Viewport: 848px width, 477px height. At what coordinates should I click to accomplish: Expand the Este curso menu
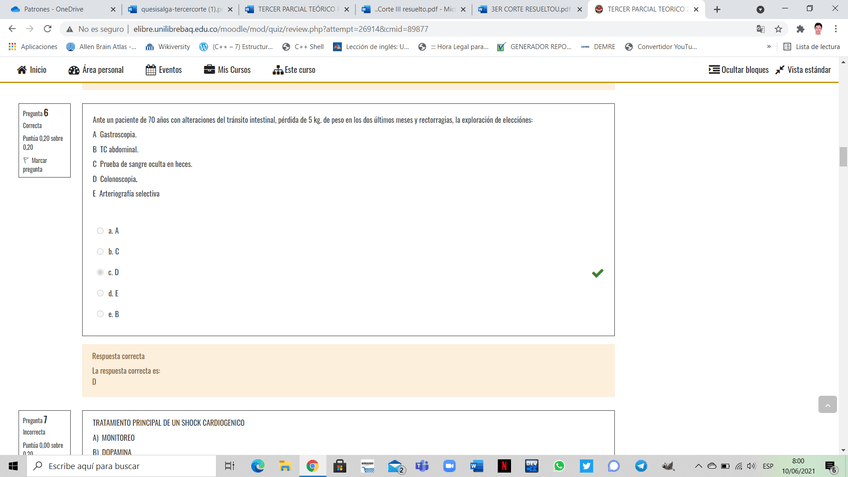(294, 70)
